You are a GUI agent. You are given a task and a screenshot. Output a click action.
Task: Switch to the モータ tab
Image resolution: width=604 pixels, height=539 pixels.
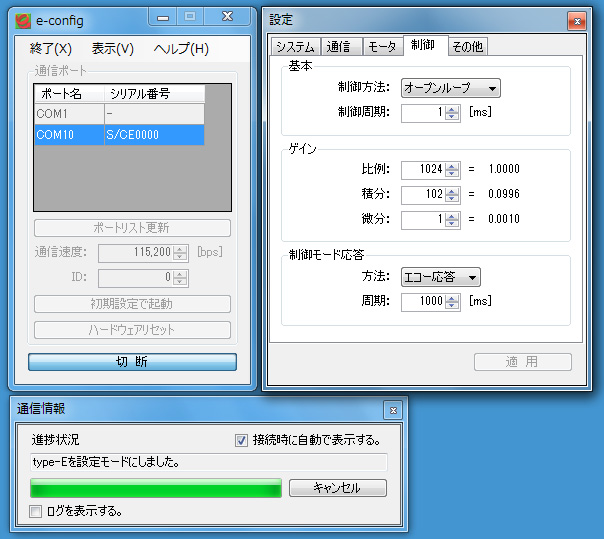point(382,47)
